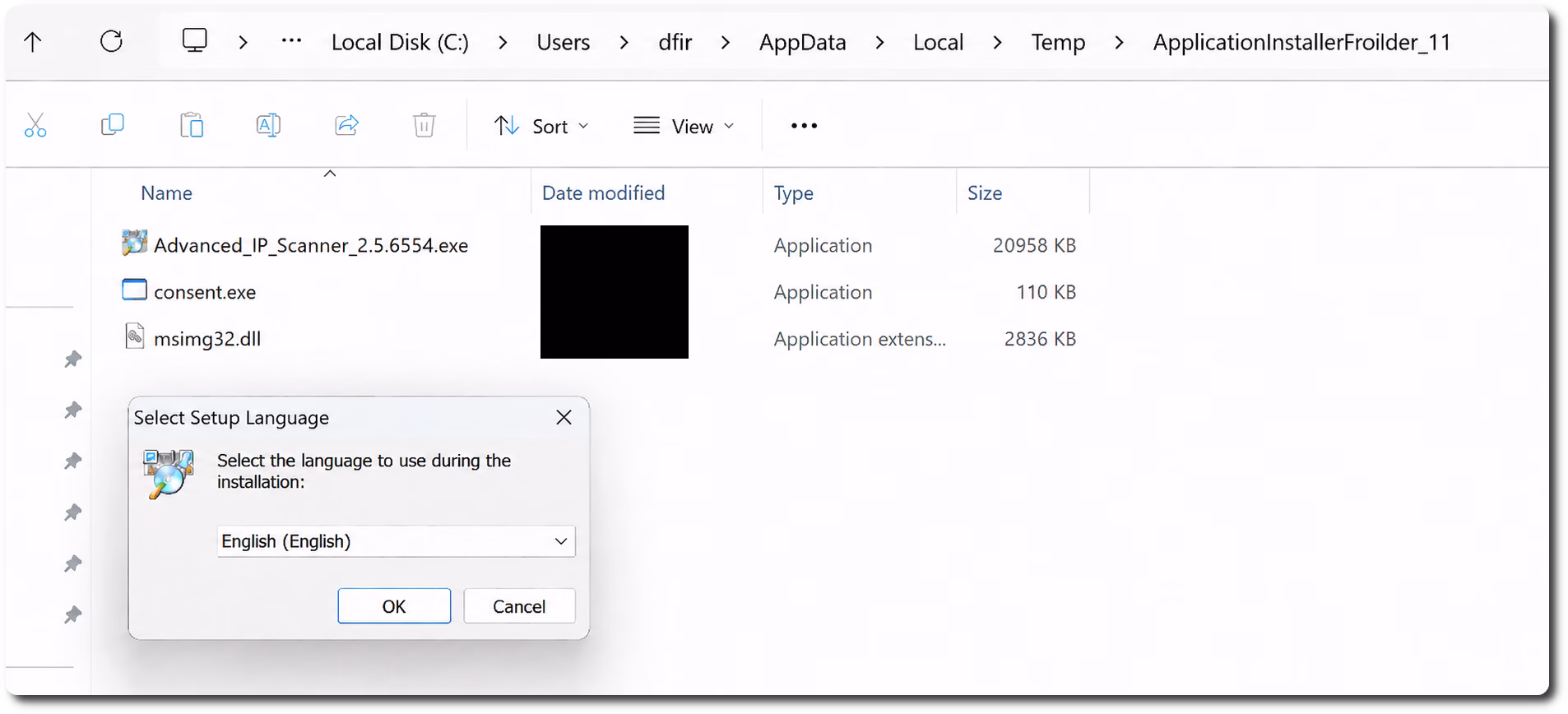Select ApplicationInstallerFroilder_11 breadcrumb
Image resolution: width=1568 pixels, height=714 pixels.
coord(1301,42)
